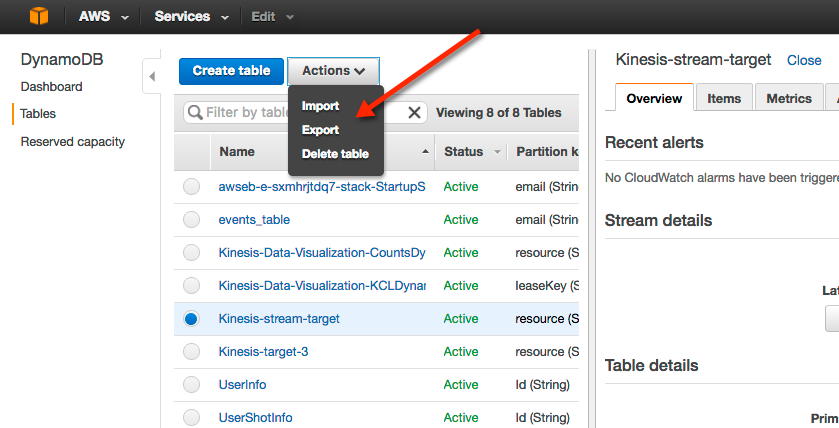Screen dimensions: 839x428
Task: Switch to the Items tab
Action: click(724, 98)
